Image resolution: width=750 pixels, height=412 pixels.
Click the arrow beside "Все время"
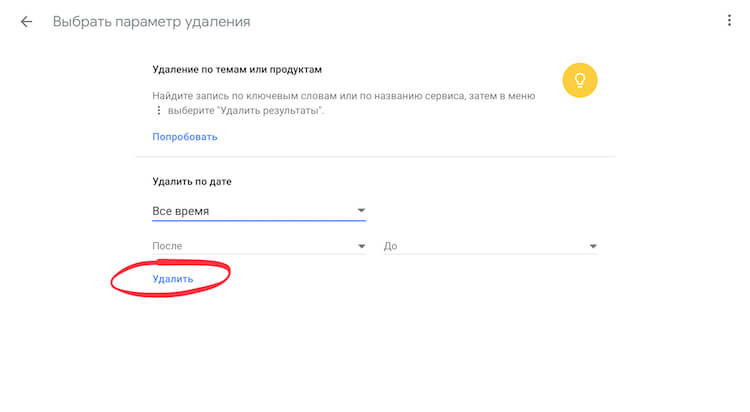361,211
